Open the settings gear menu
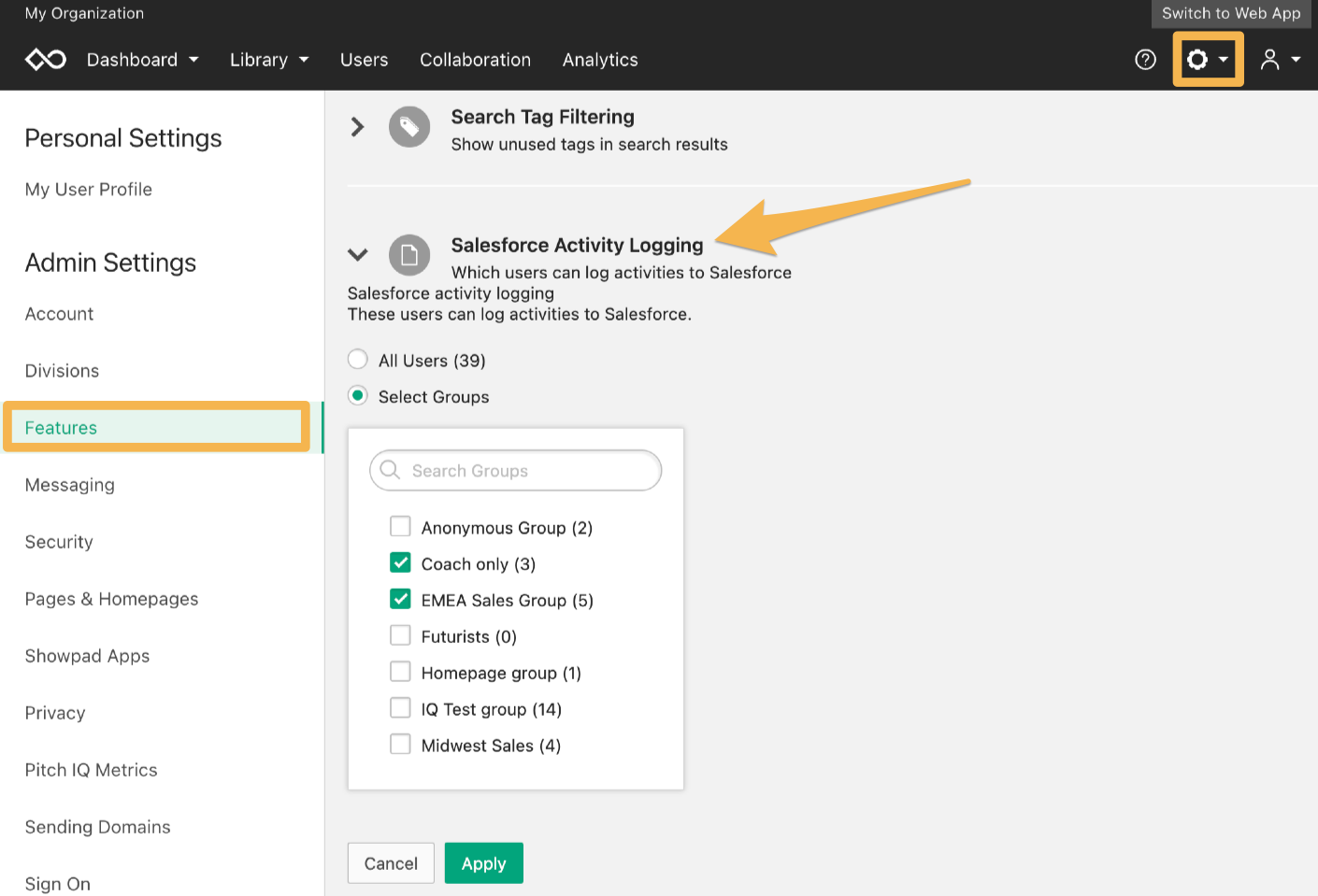1318x896 pixels. [1208, 60]
